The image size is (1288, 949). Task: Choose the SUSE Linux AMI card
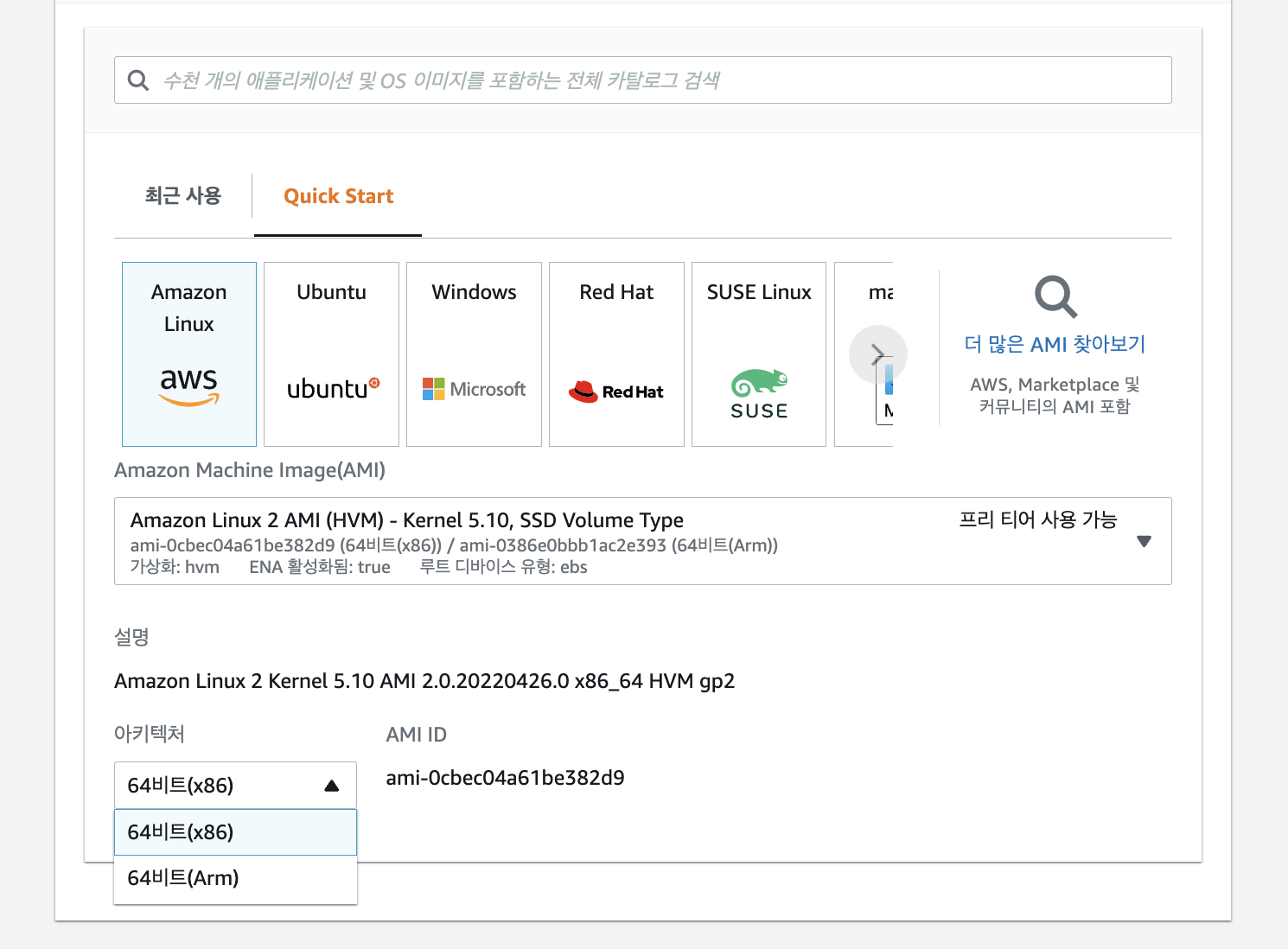point(759,354)
